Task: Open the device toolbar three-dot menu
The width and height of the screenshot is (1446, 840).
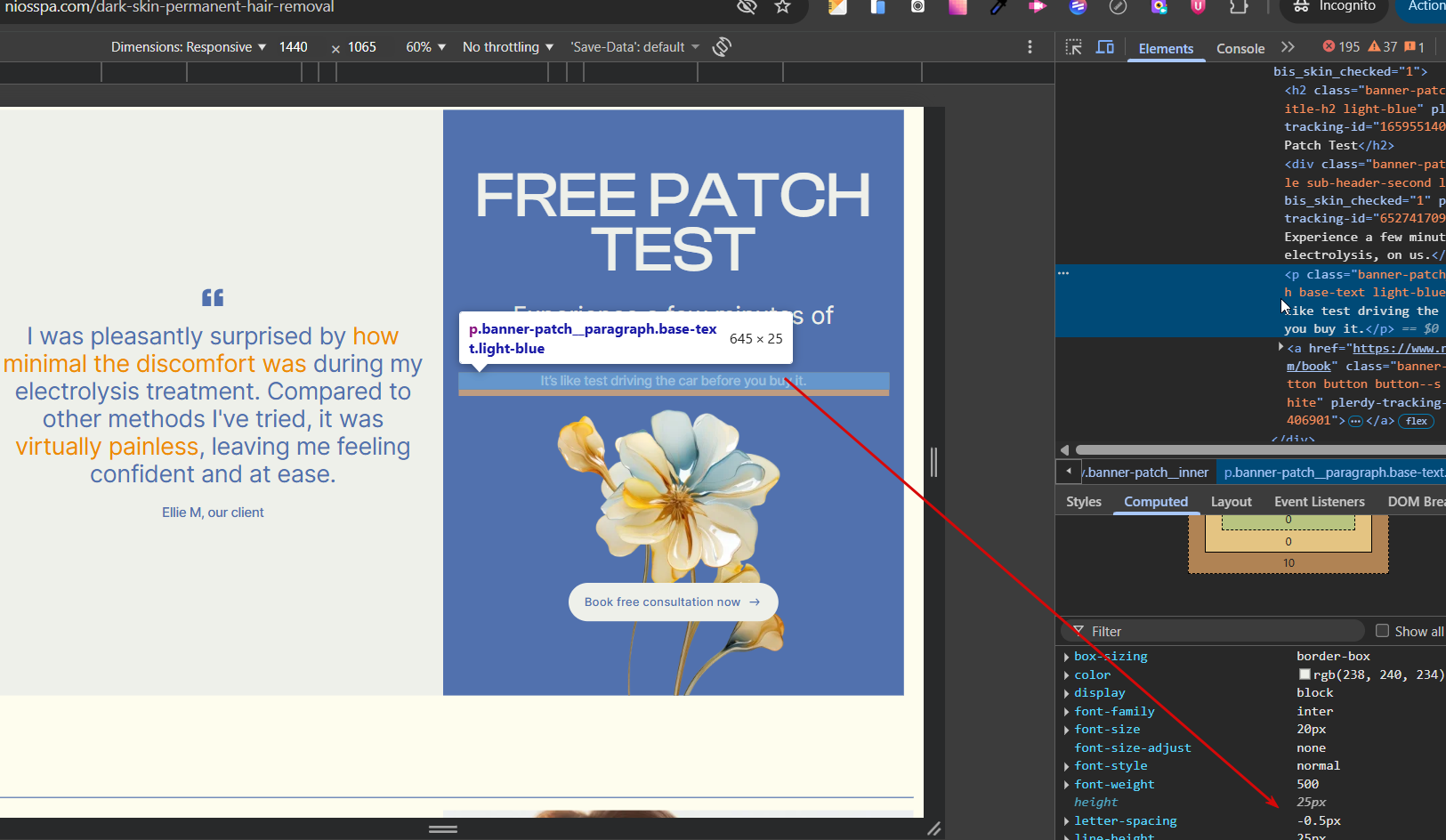Action: (x=1030, y=47)
